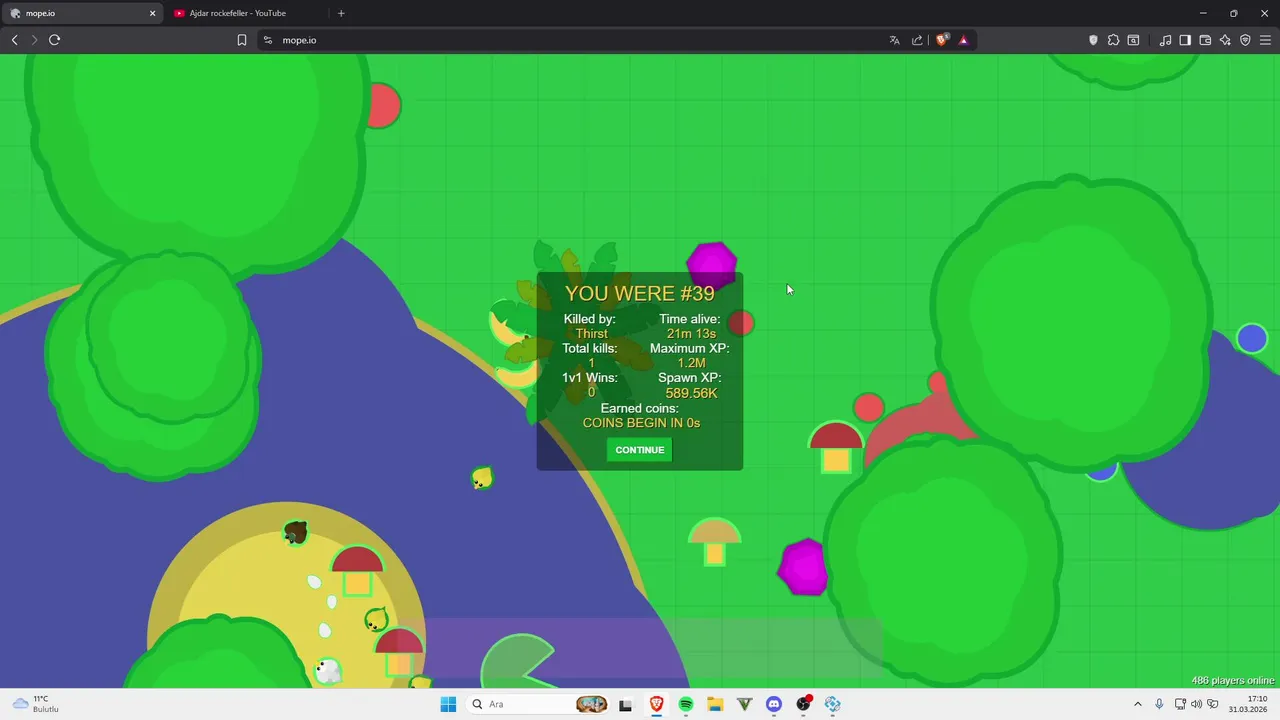Expand hidden system tray icons

(1137, 704)
